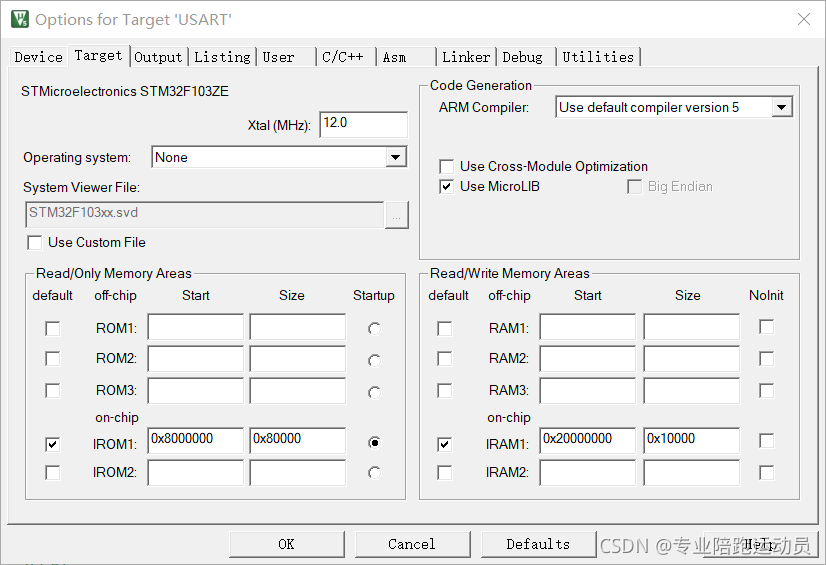Check the RAM3 default checkbox
826x565 pixels.
click(x=445, y=391)
